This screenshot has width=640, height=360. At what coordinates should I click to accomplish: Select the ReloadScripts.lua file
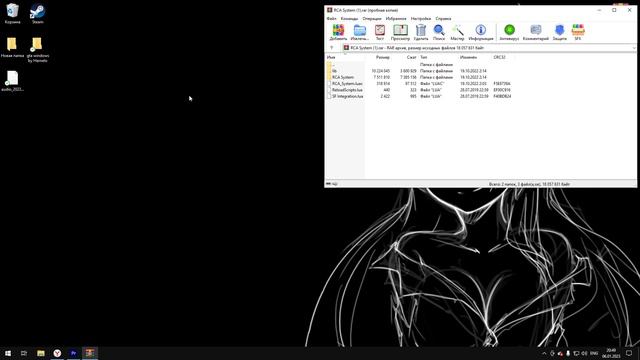pos(419,90)
